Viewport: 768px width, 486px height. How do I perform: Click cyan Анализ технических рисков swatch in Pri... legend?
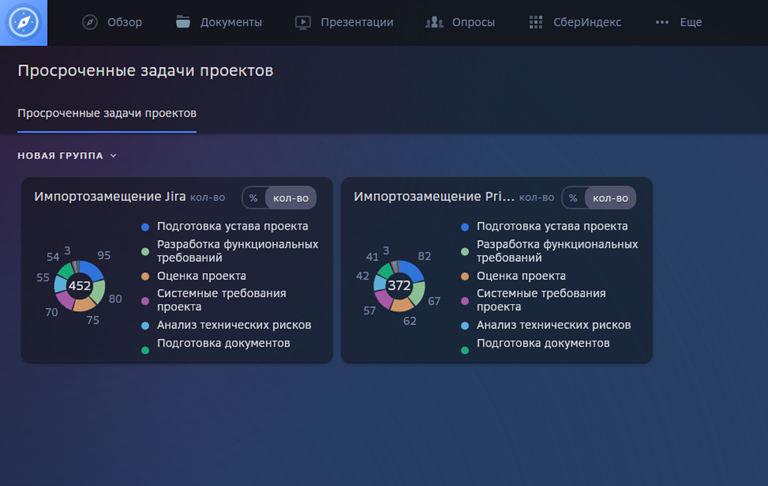tap(465, 325)
